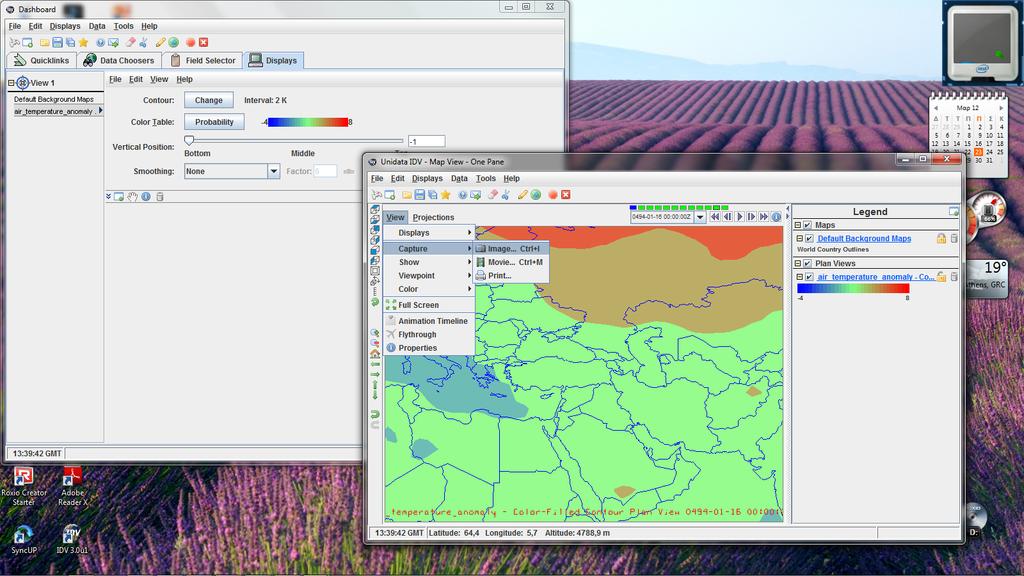Click the vertical position value field
The height and width of the screenshot is (576, 1024).
426,141
